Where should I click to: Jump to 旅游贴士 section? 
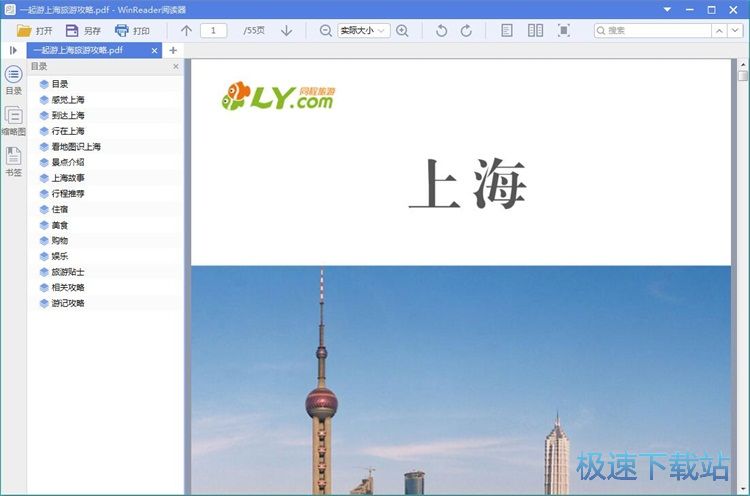pyautogui.click(x=67, y=272)
